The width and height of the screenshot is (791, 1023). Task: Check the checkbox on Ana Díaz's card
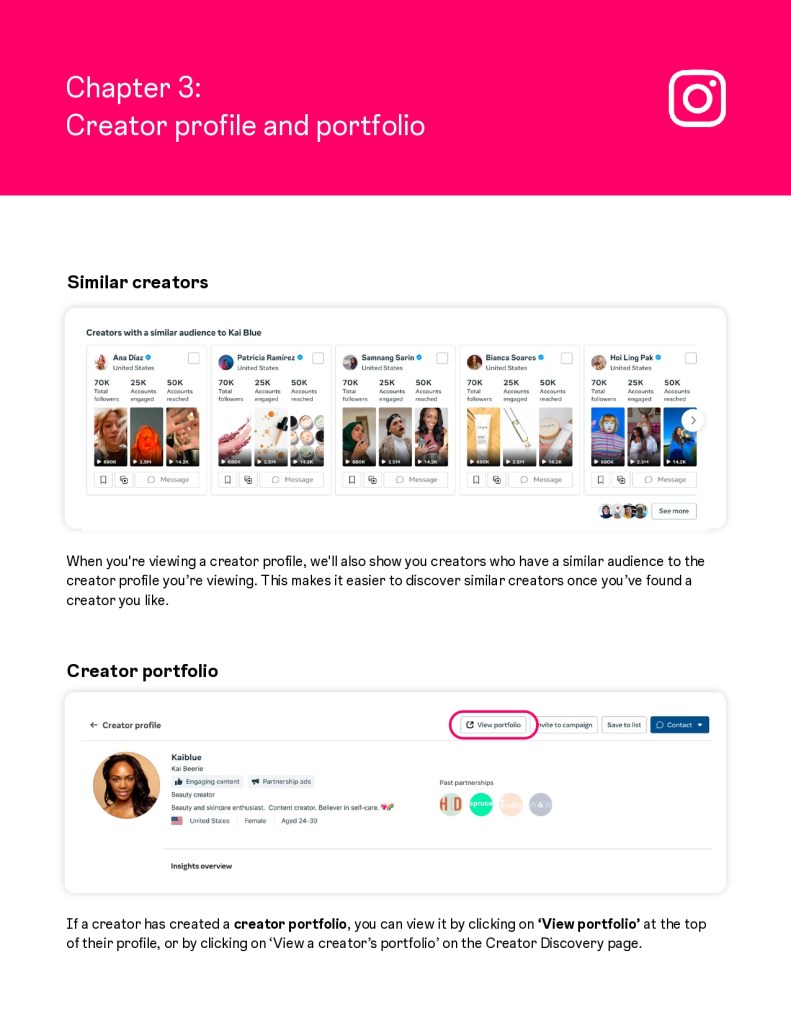193,358
